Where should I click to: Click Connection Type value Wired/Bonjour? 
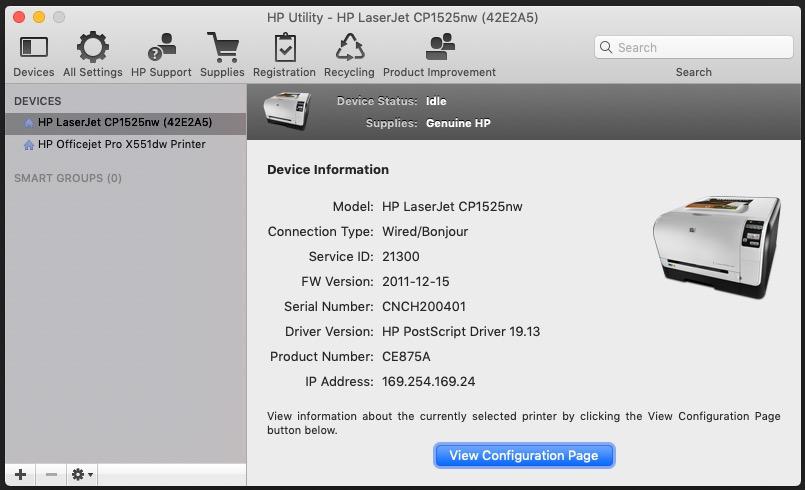click(425, 232)
